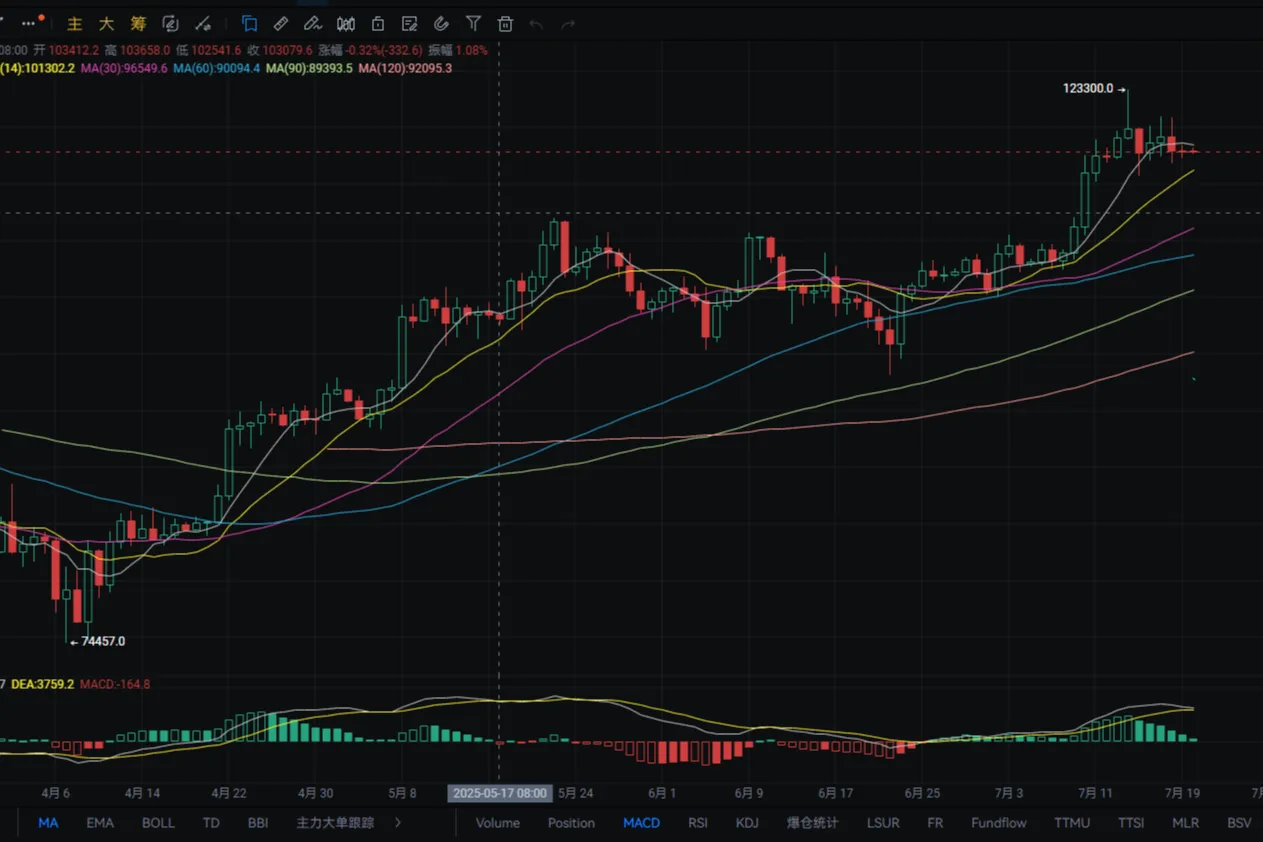Click the 高 103658.0 high value
Image resolution: width=1263 pixels, height=842 pixels.
(137, 49)
